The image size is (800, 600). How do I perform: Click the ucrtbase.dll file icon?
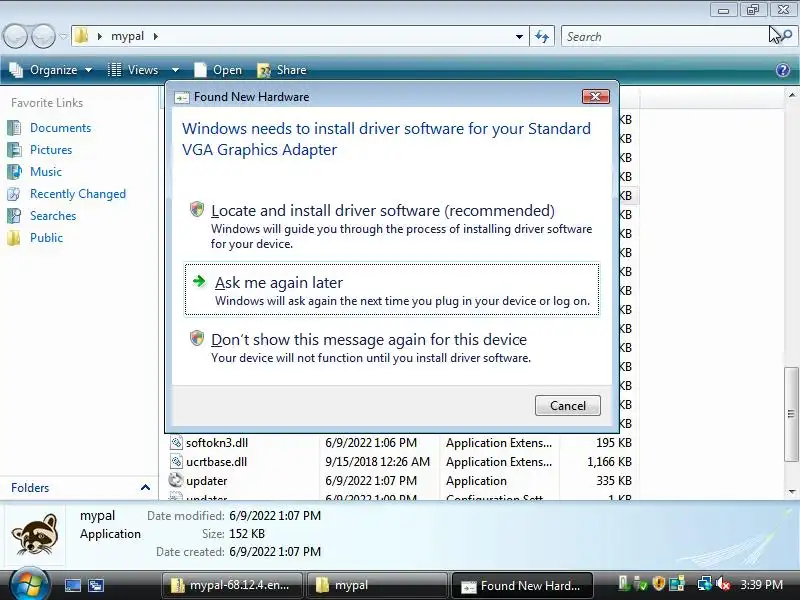(176, 462)
